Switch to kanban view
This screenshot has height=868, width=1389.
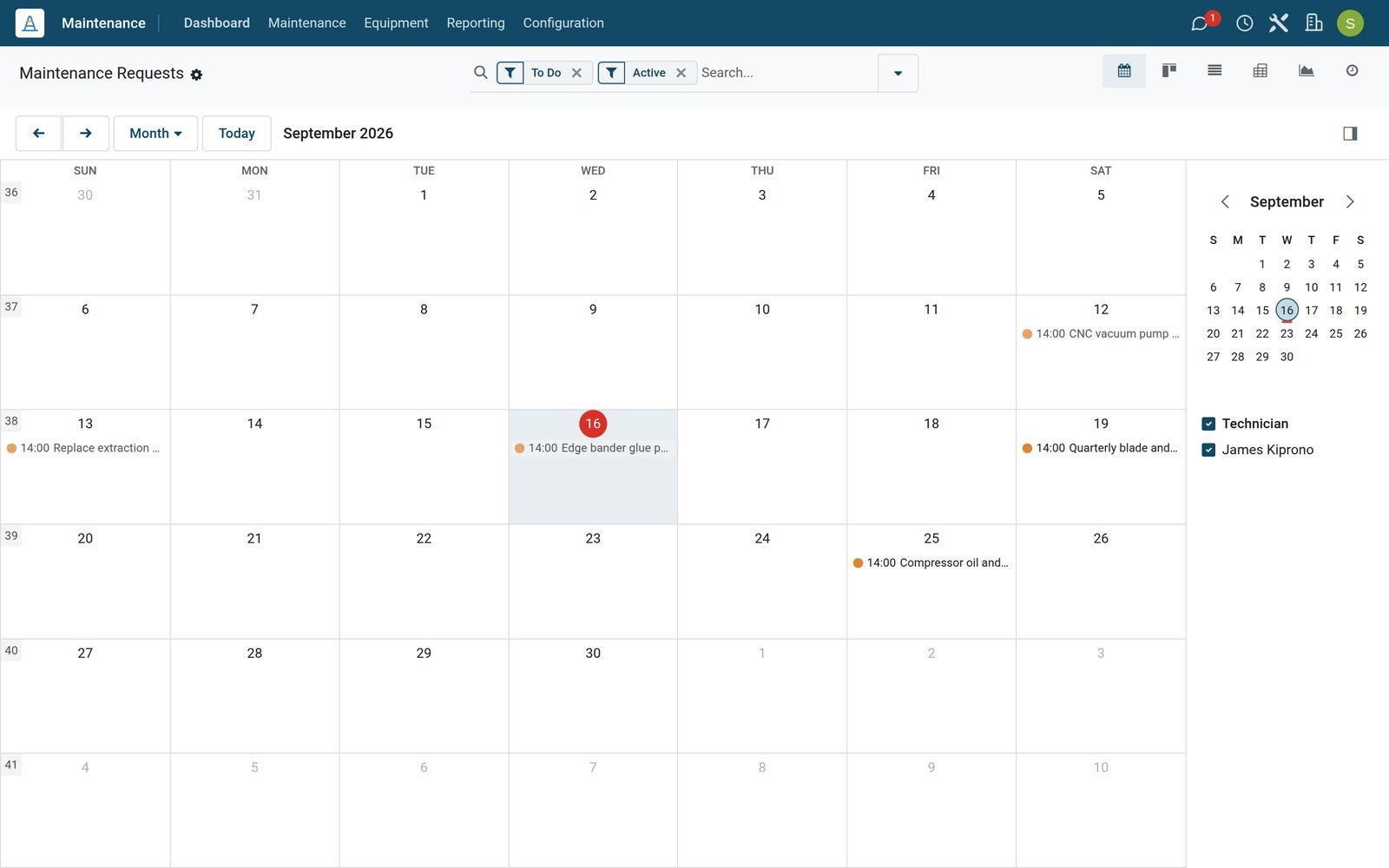[x=1169, y=71]
